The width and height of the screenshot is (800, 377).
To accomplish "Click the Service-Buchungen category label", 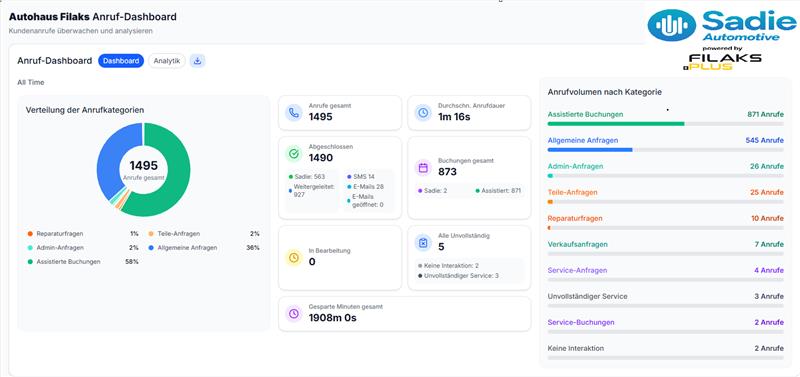I will coord(581,322).
